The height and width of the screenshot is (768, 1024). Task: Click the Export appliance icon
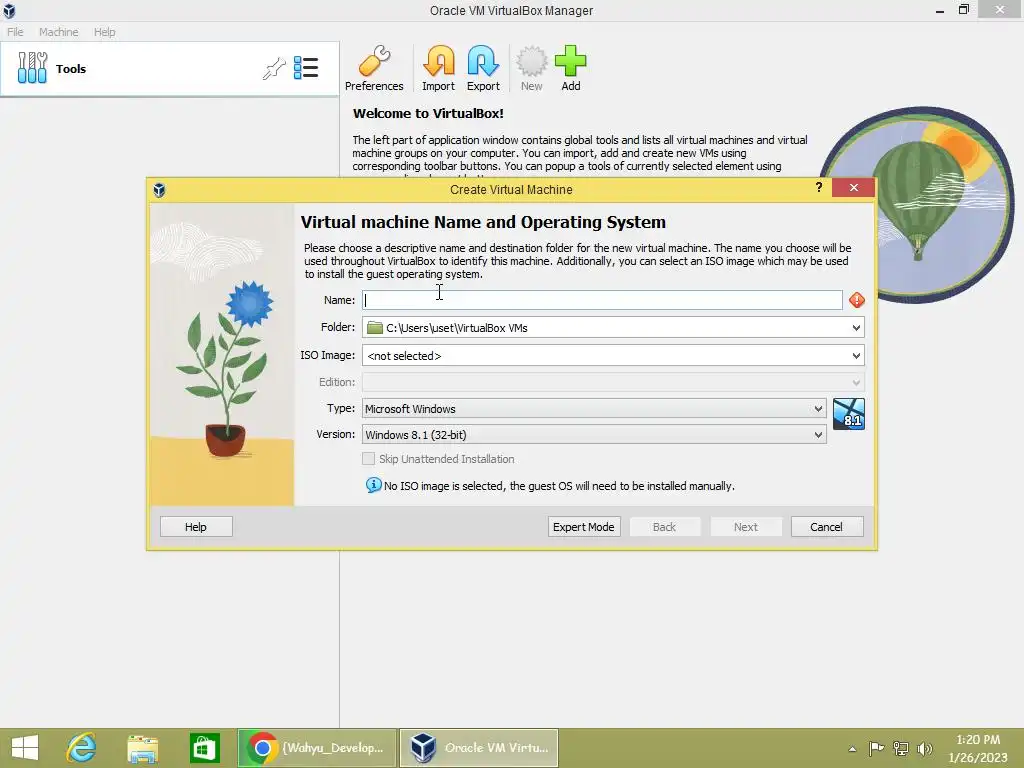pos(483,69)
